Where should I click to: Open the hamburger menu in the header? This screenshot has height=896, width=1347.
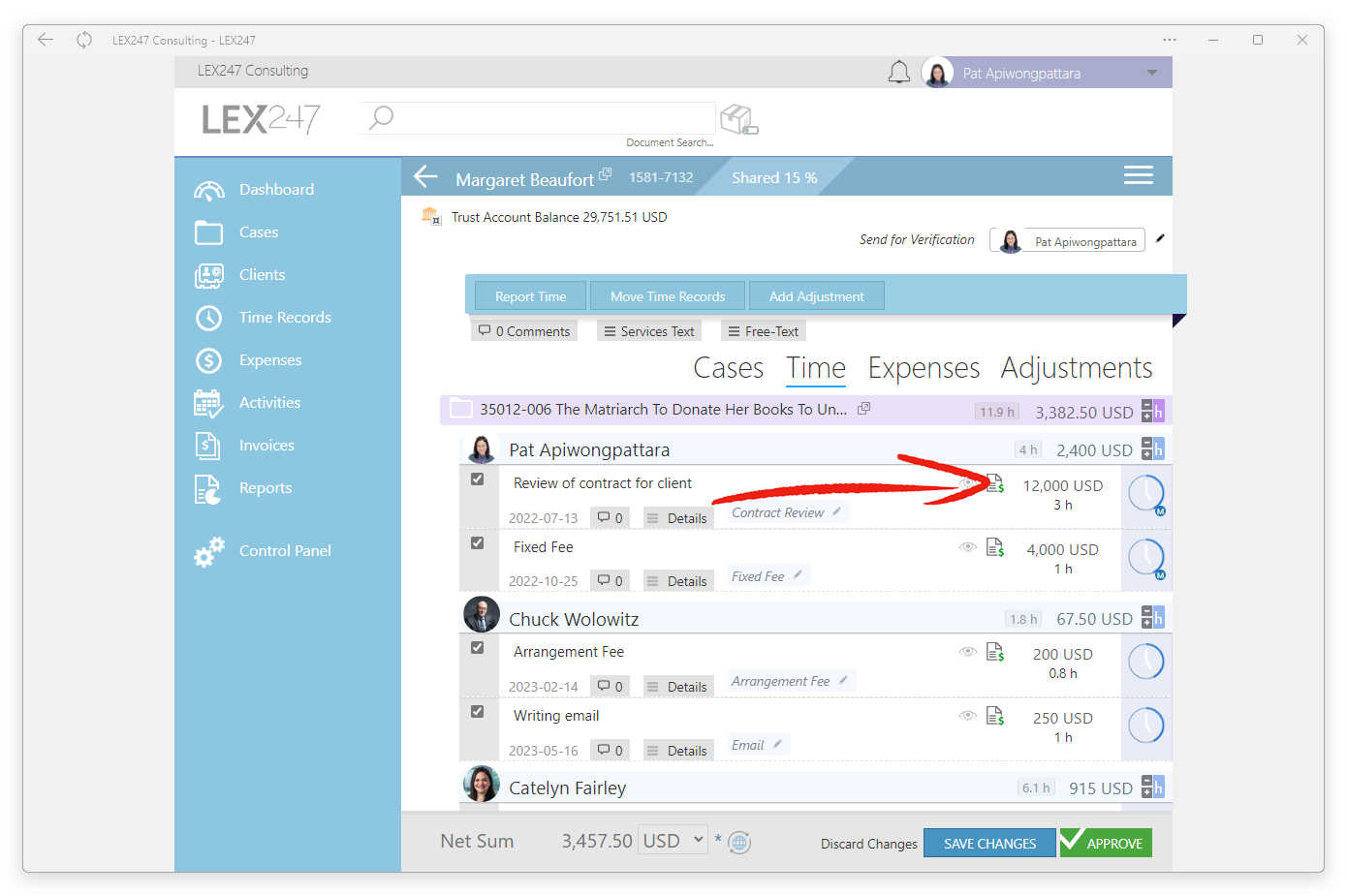tap(1138, 175)
